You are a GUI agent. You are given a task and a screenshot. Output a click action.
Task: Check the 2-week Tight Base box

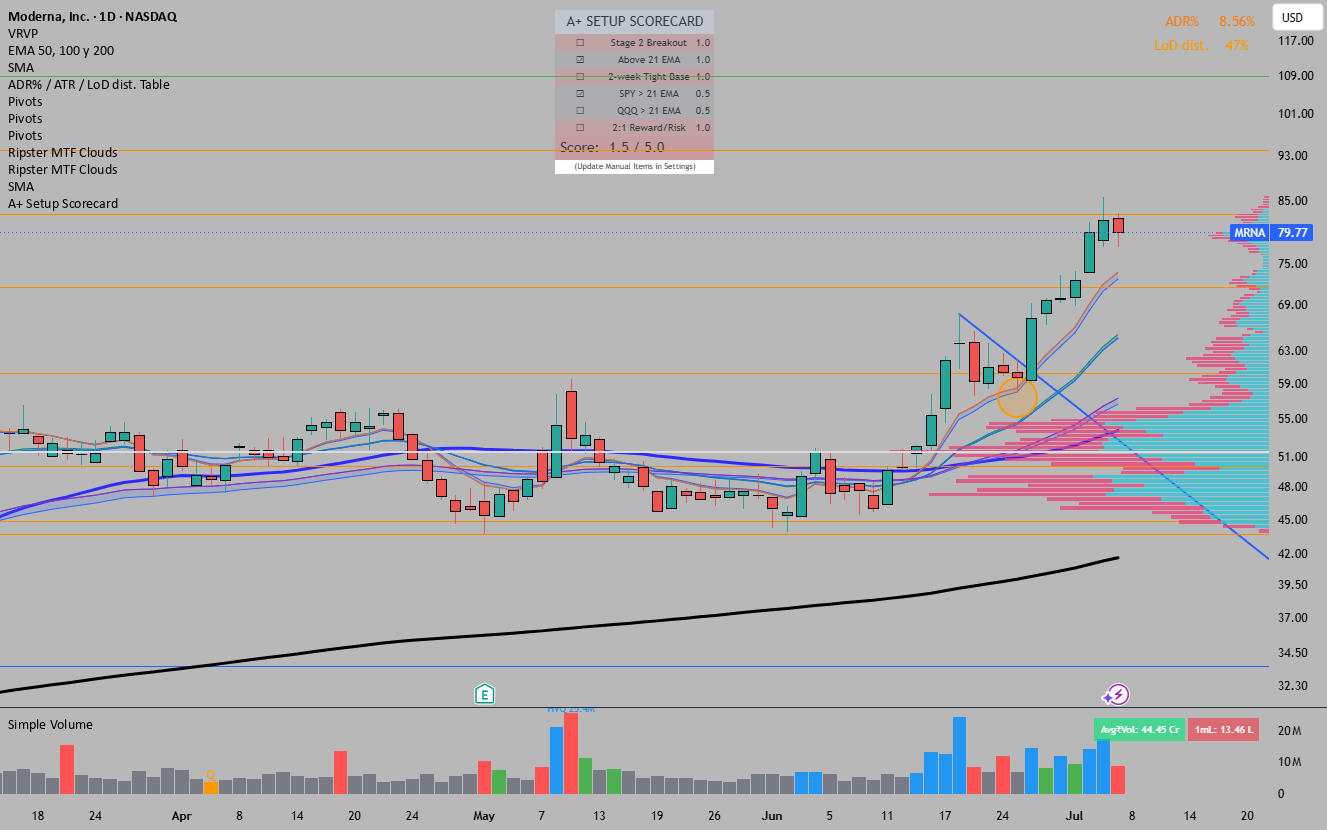point(580,77)
